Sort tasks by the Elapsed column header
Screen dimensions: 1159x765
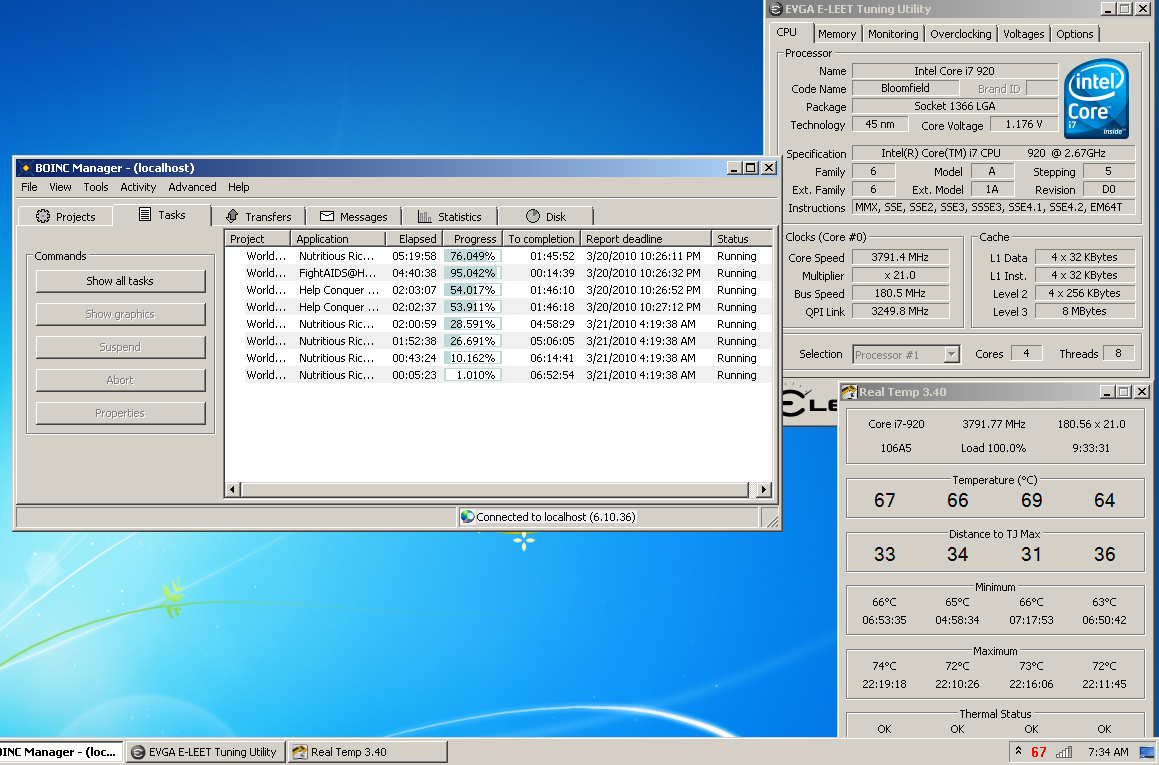point(414,239)
